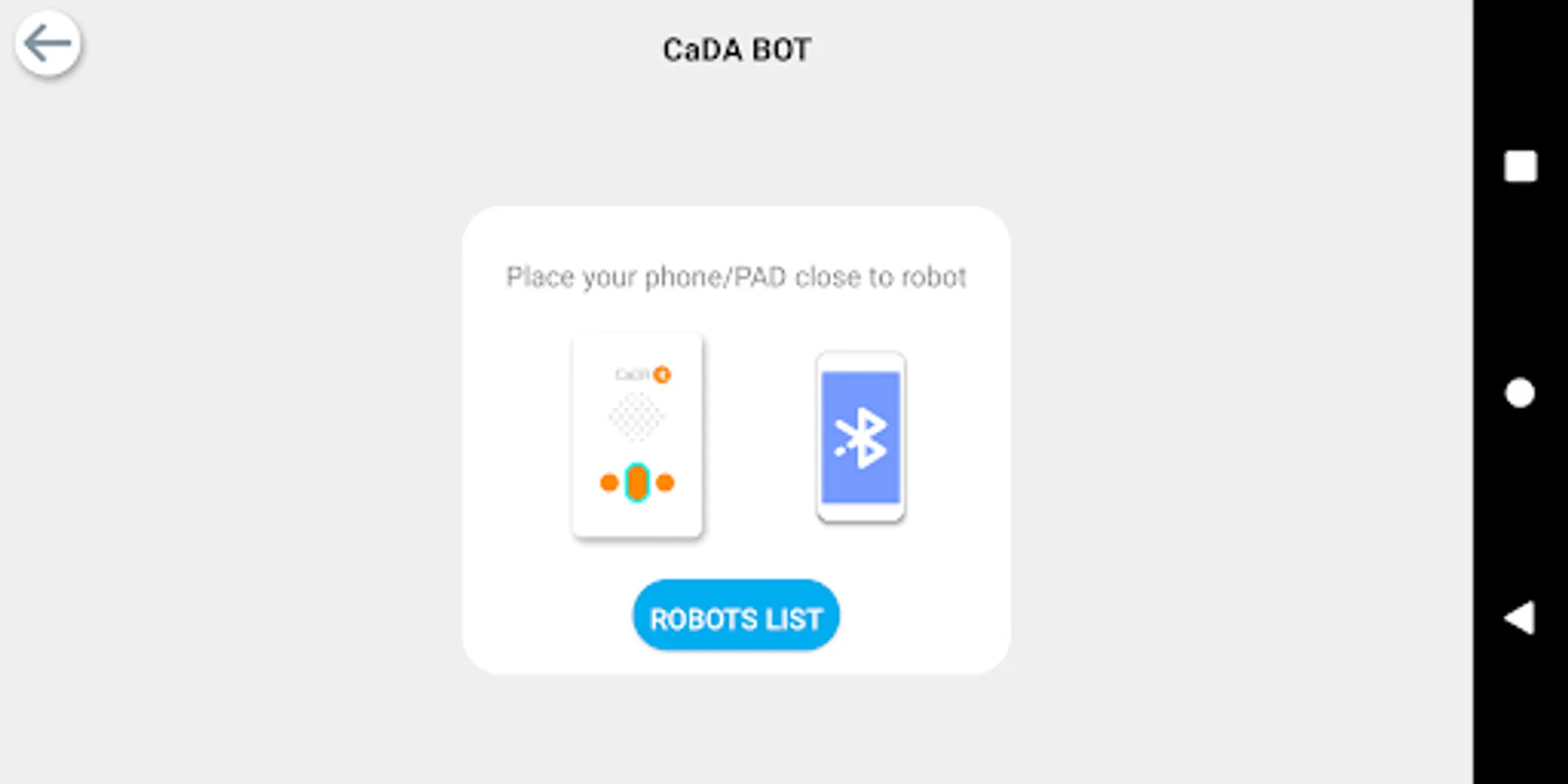
Task: Tap the white Bluetooth symbol on the phone
Action: [861, 438]
